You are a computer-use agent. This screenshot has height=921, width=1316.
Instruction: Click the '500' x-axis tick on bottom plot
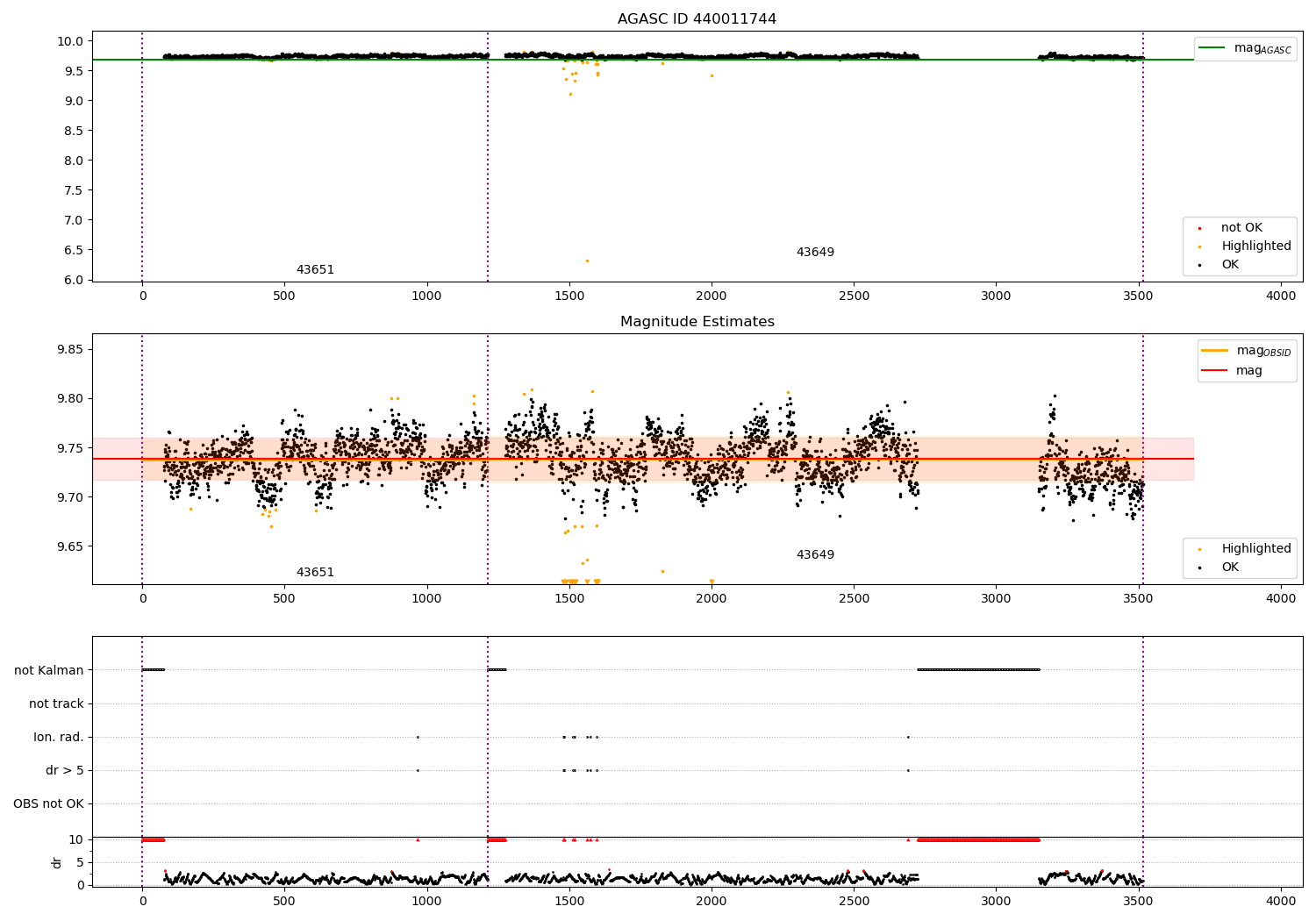coord(284,901)
